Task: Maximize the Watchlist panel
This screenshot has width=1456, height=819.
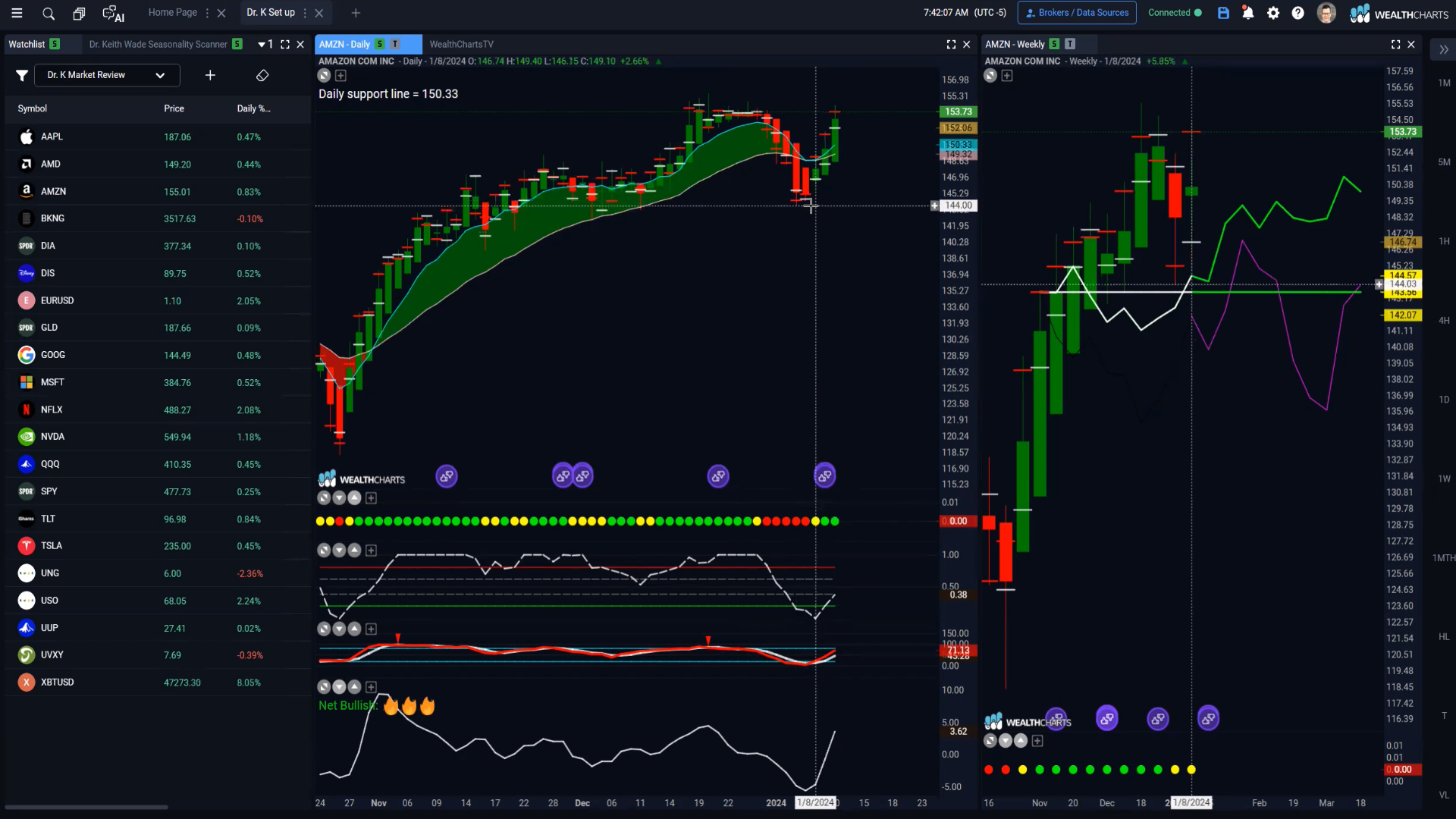Action: click(285, 44)
